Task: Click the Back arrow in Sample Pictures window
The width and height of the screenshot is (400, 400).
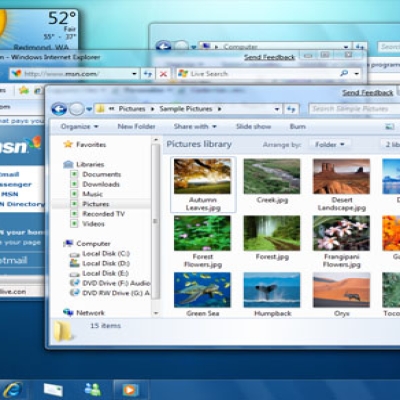Action: [59, 109]
